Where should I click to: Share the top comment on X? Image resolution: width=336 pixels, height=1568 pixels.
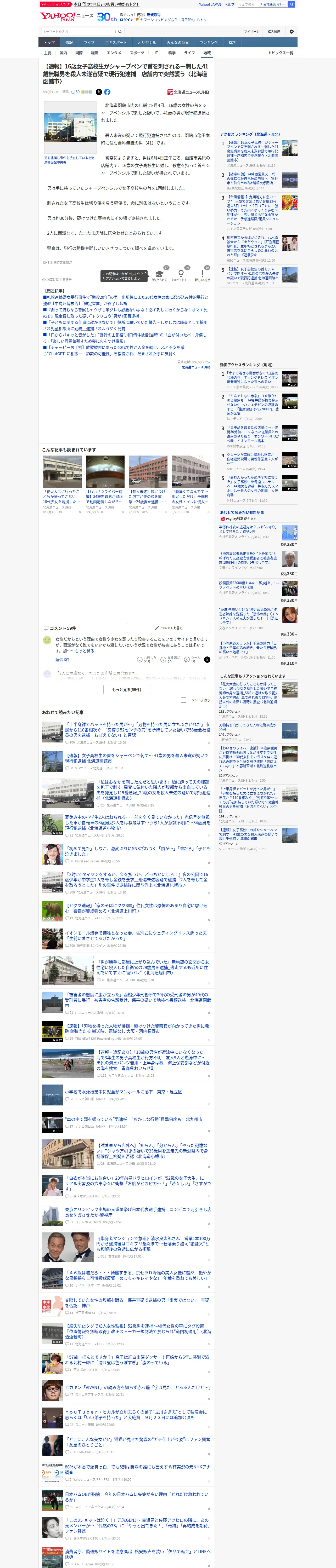(207, 659)
